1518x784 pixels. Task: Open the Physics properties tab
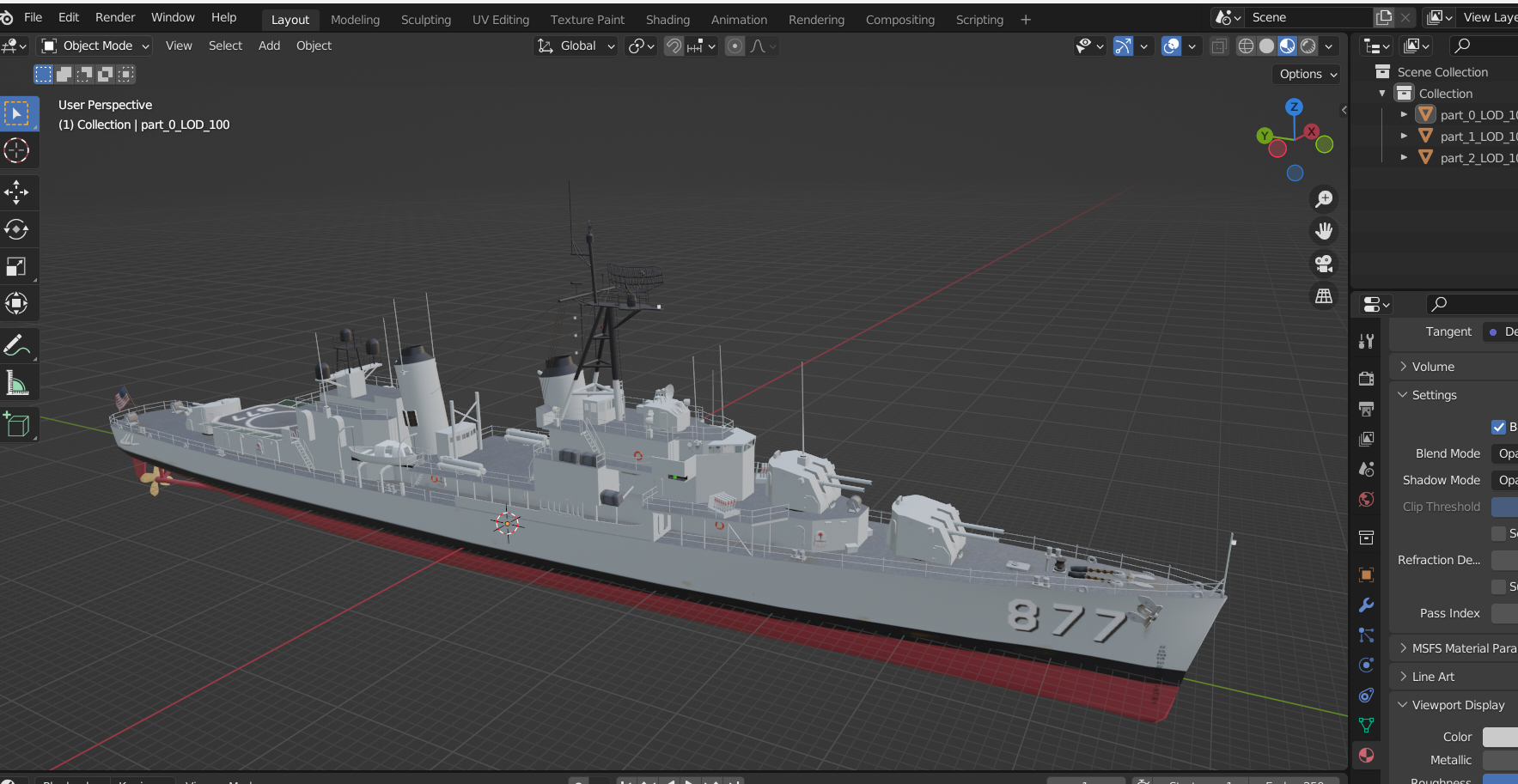click(x=1367, y=665)
